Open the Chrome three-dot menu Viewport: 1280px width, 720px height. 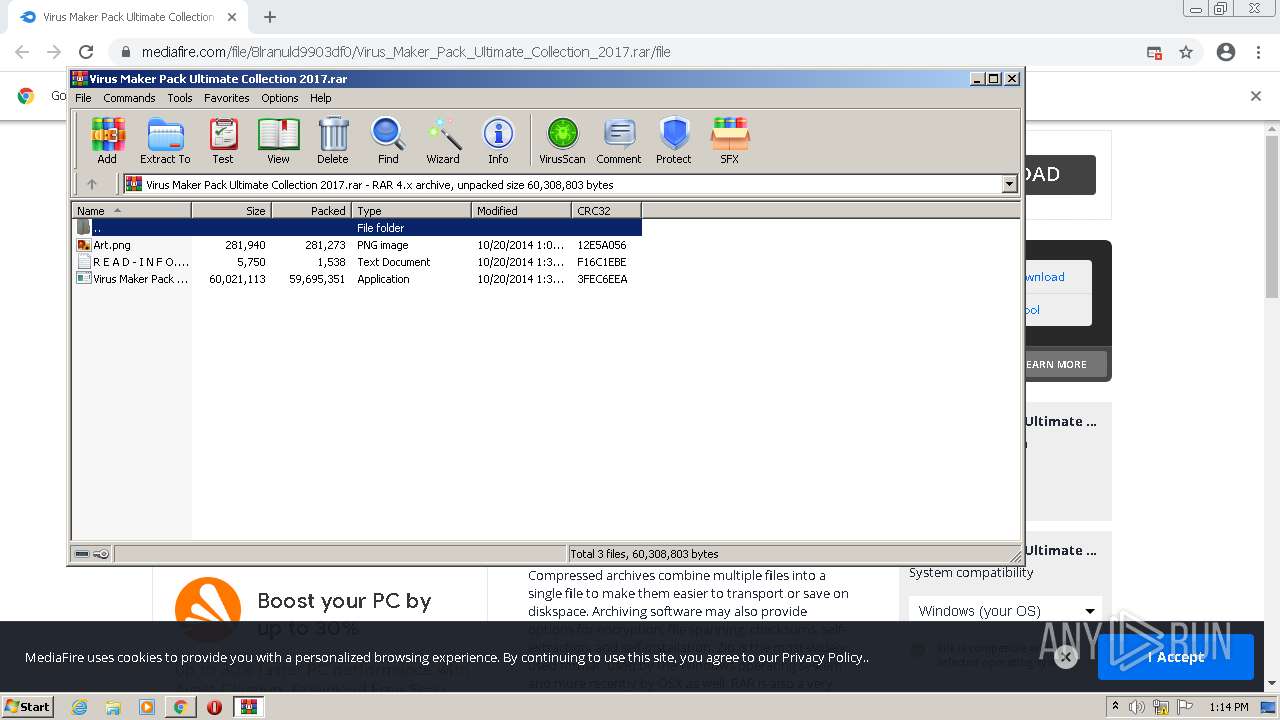pyautogui.click(x=1259, y=52)
